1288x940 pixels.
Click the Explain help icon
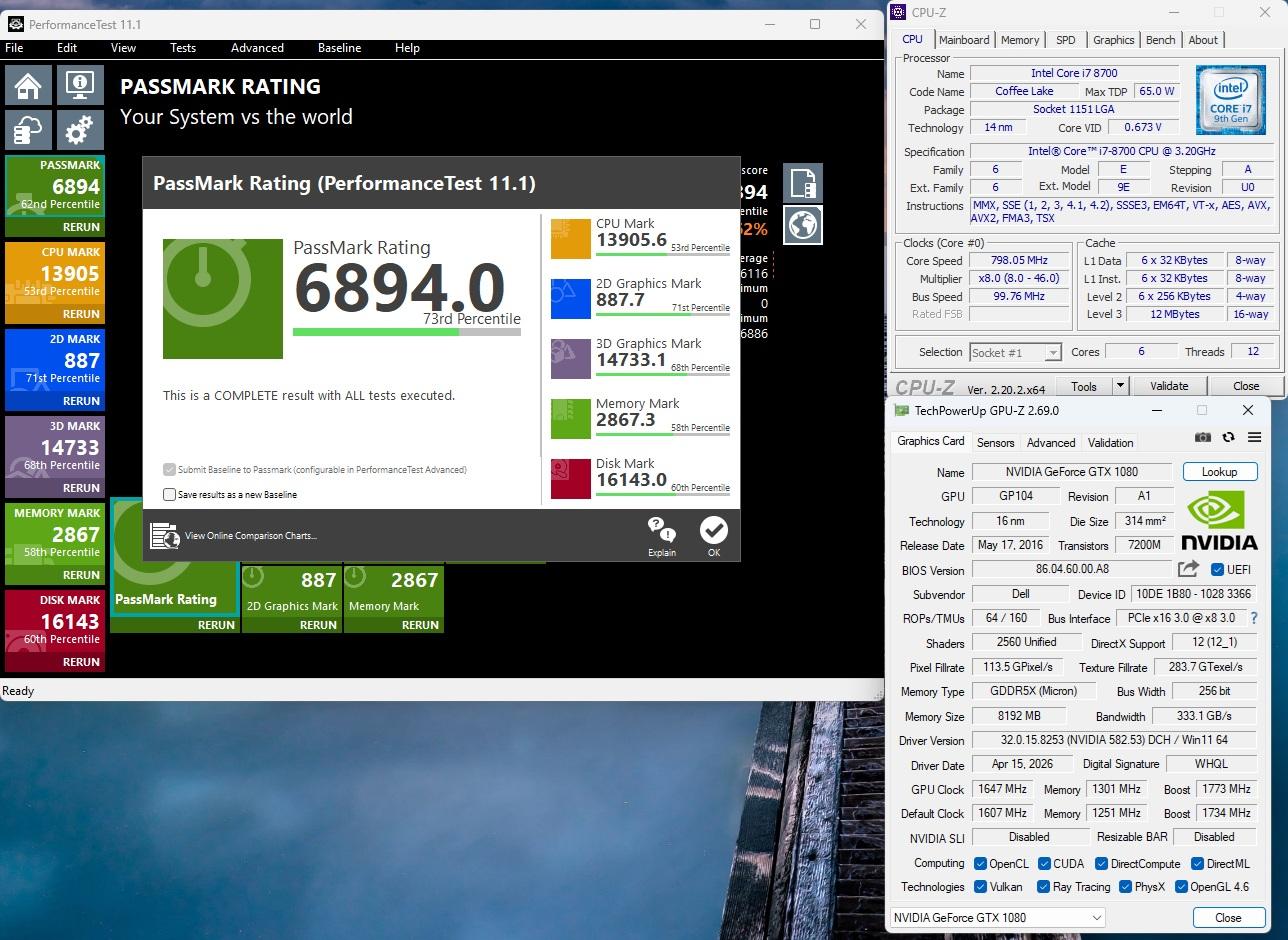pos(661,530)
